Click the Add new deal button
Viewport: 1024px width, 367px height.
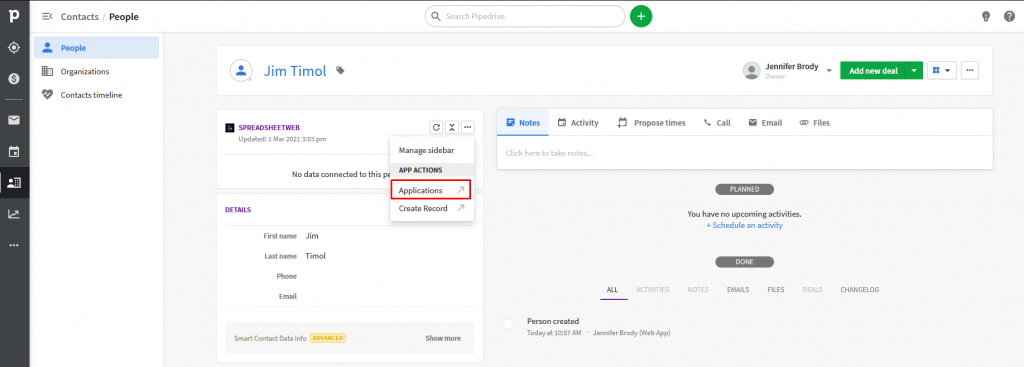[x=873, y=71]
